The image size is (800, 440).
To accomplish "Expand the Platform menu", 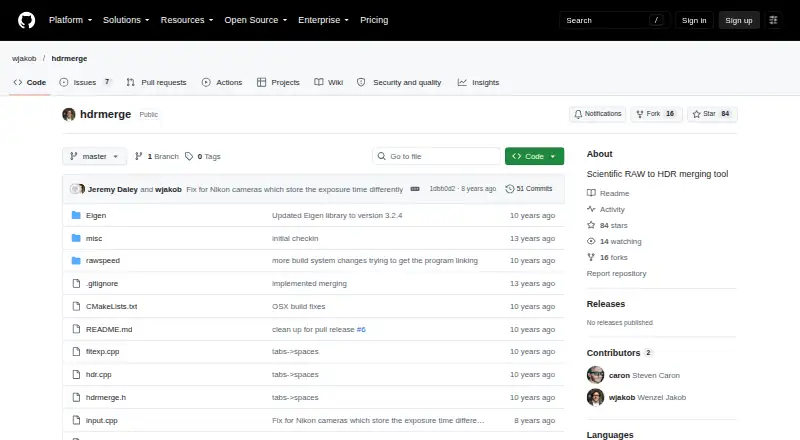I will point(70,20).
